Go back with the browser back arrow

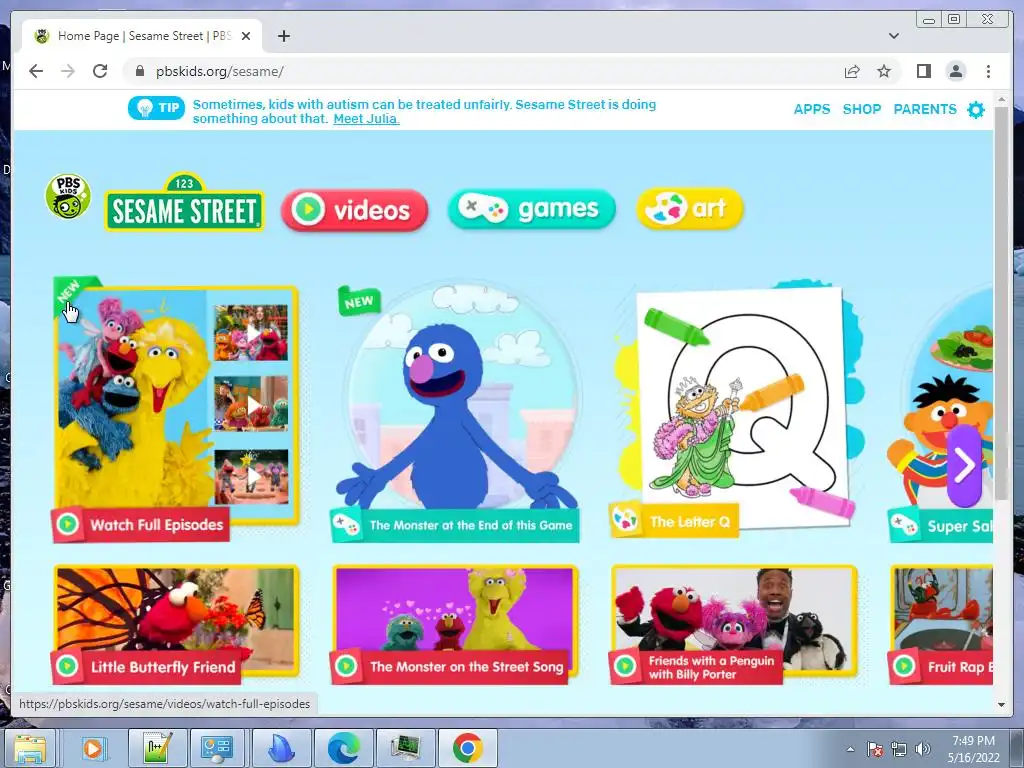coord(36,71)
